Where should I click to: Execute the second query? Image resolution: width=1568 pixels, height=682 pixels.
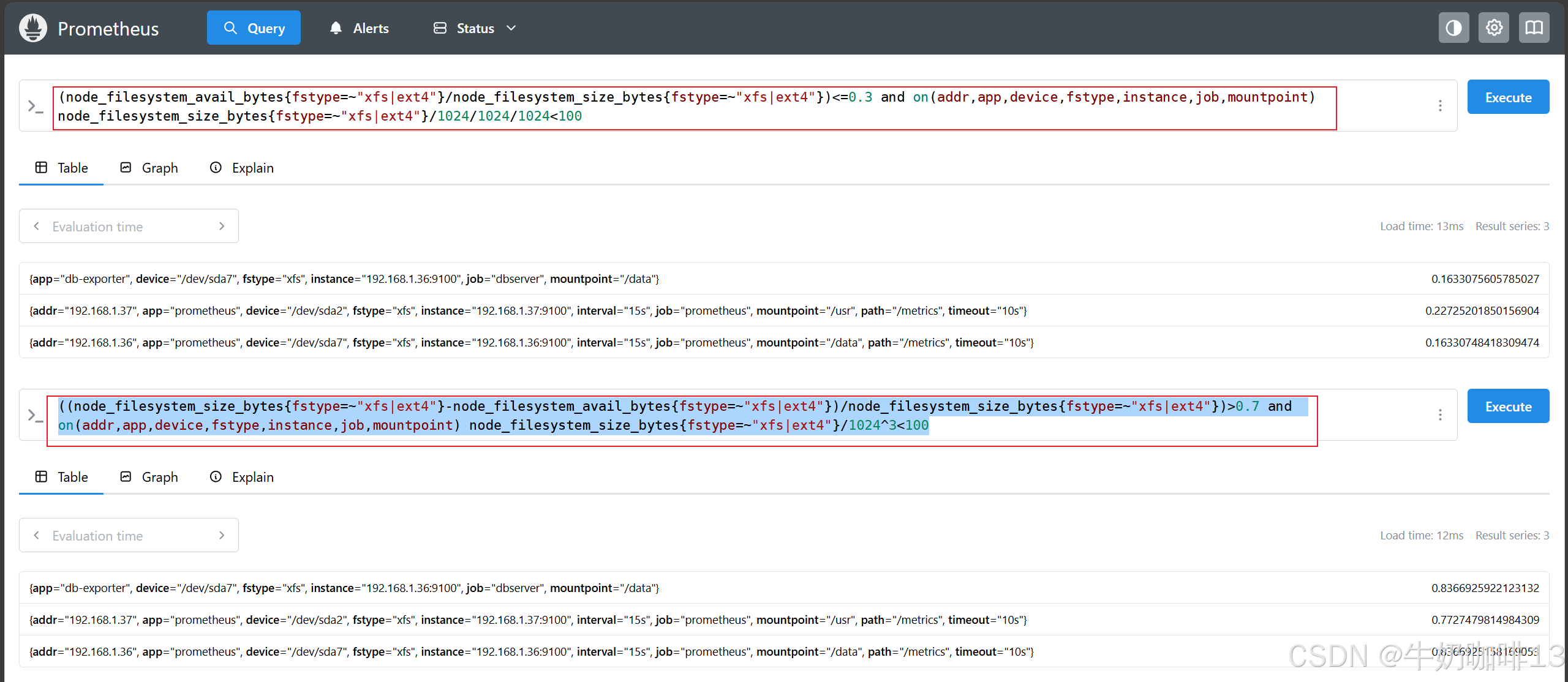click(1508, 407)
